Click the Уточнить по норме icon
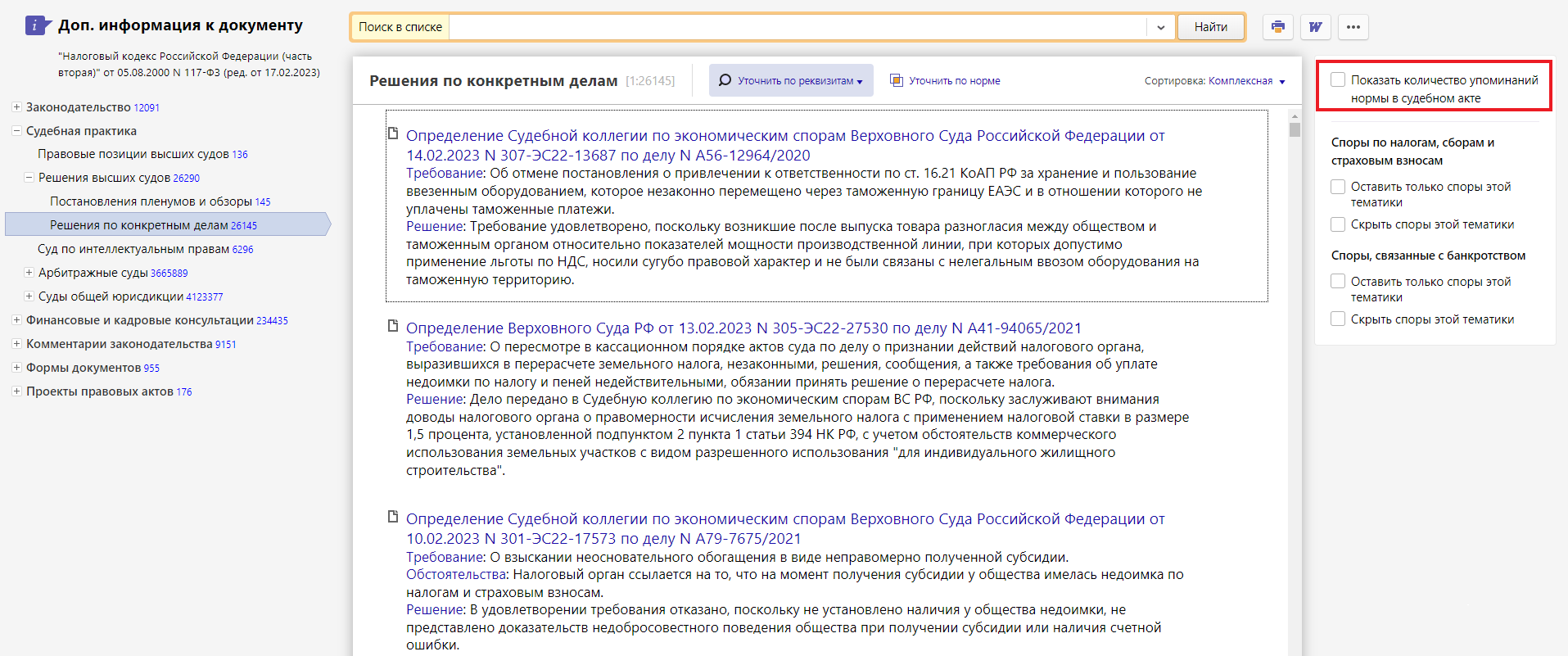The width and height of the screenshot is (1568, 656). coord(897,80)
